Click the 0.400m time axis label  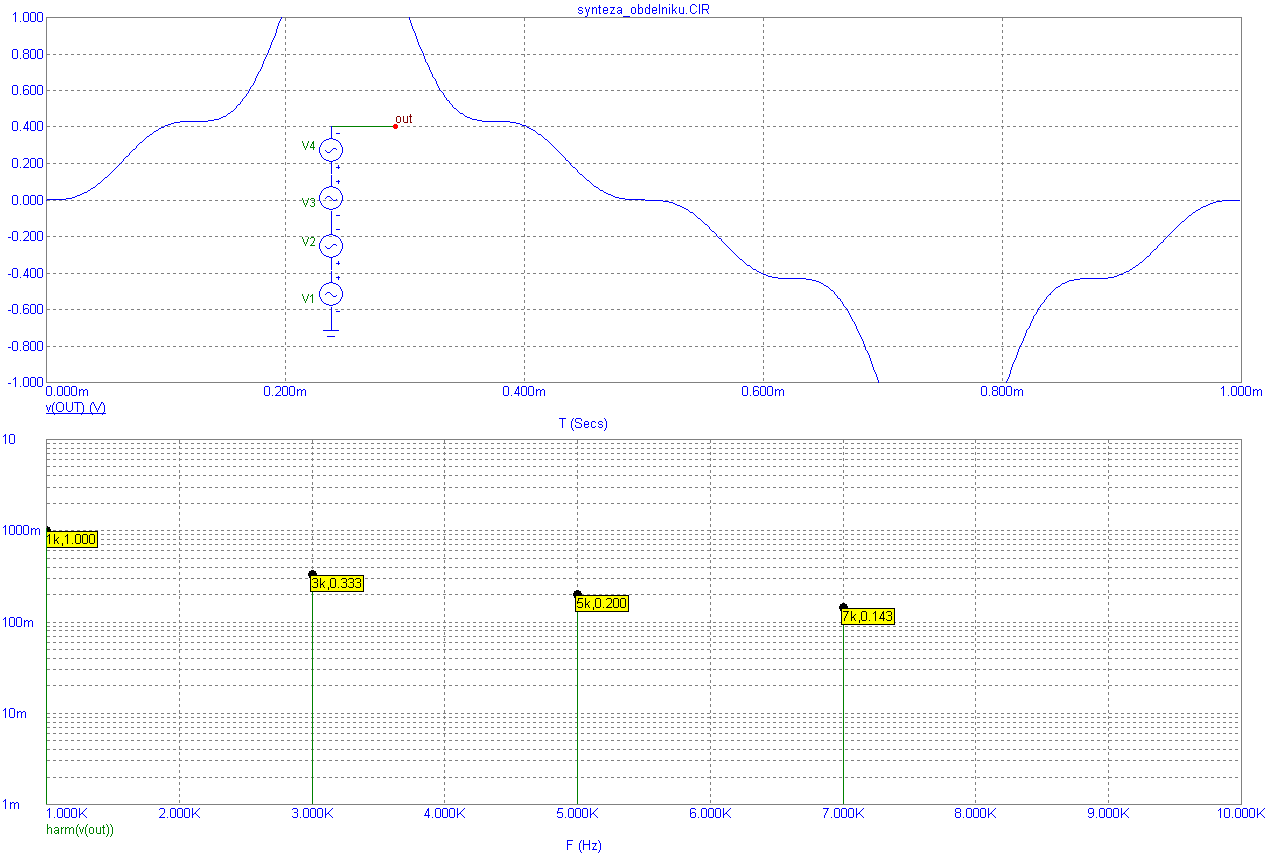click(524, 391)
